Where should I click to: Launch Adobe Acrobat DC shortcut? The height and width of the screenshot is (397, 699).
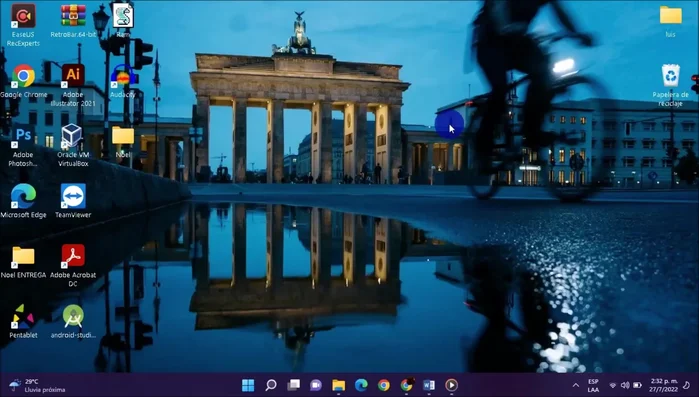pos(73,266)
